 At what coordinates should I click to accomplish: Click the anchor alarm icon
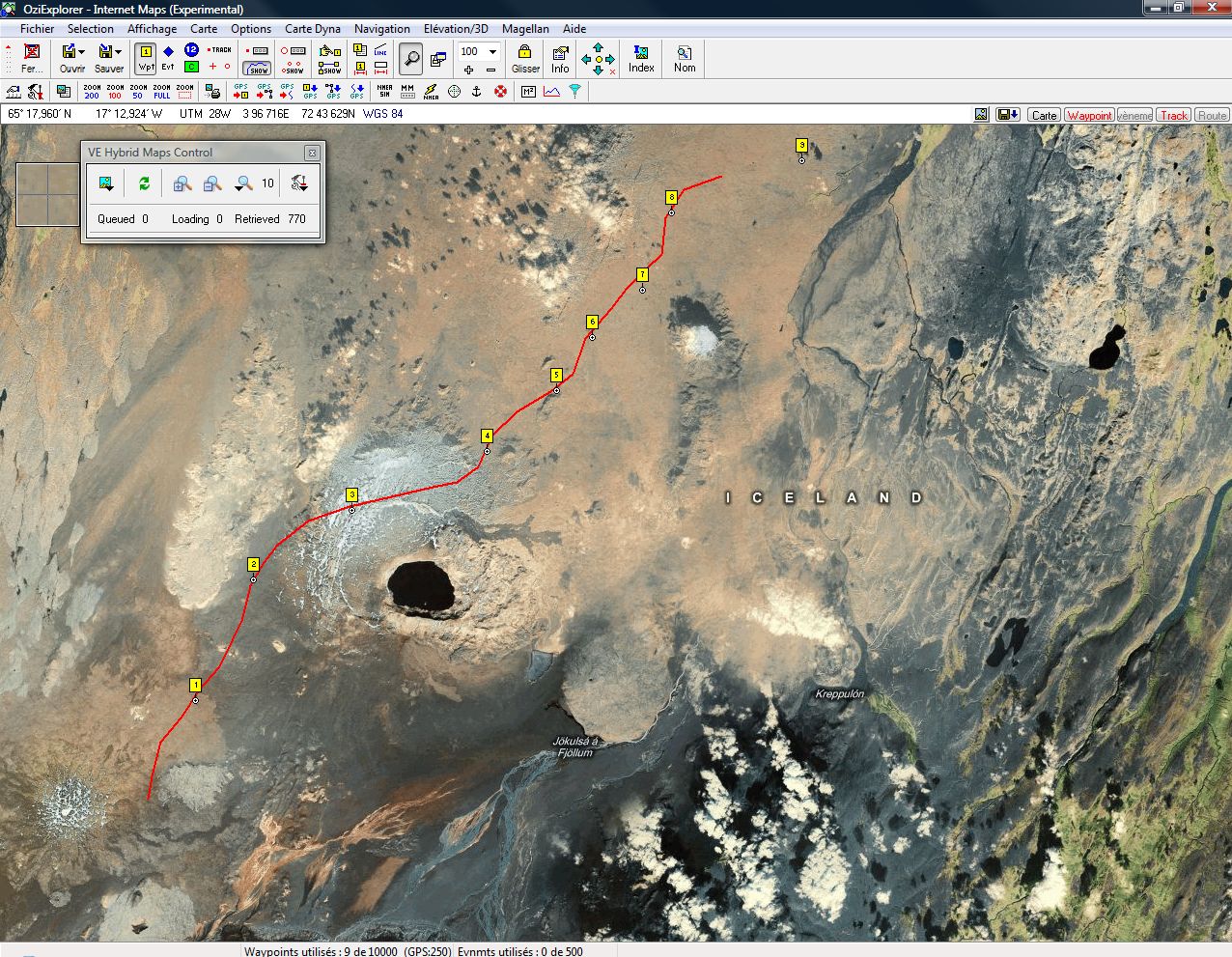(x=476, y=92)
